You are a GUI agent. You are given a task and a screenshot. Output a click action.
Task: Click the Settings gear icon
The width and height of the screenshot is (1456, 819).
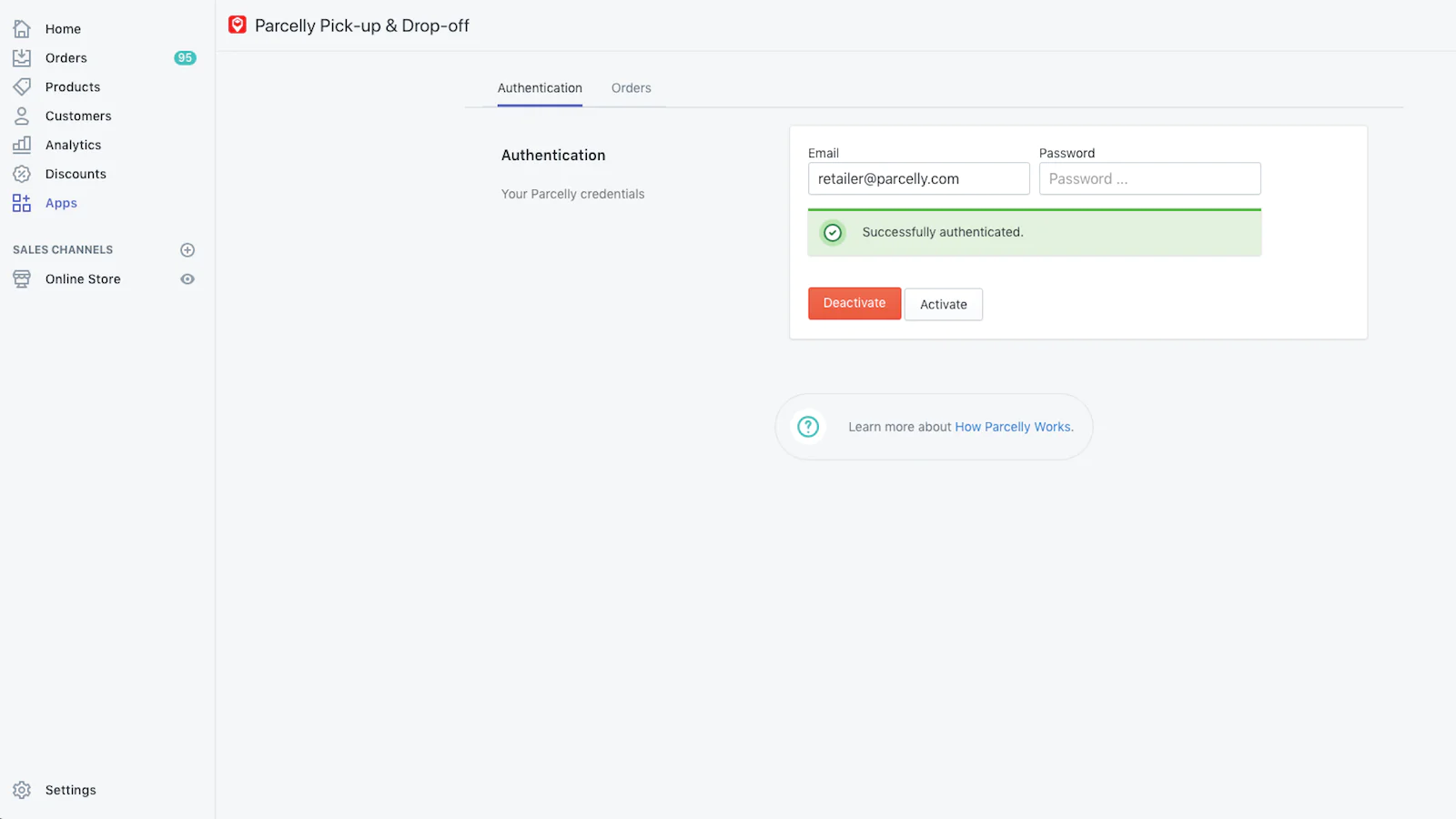tap(22, 790)
